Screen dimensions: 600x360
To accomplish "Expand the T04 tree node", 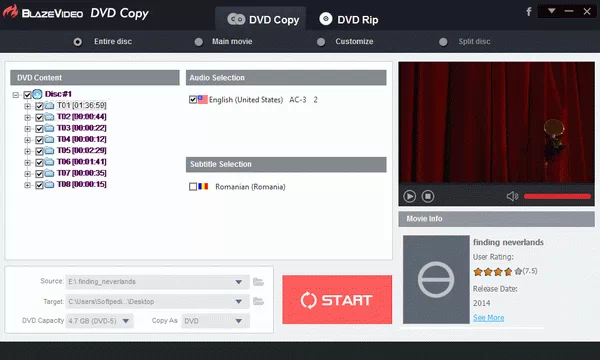I will pyautogui.click(x=27, y=140).
